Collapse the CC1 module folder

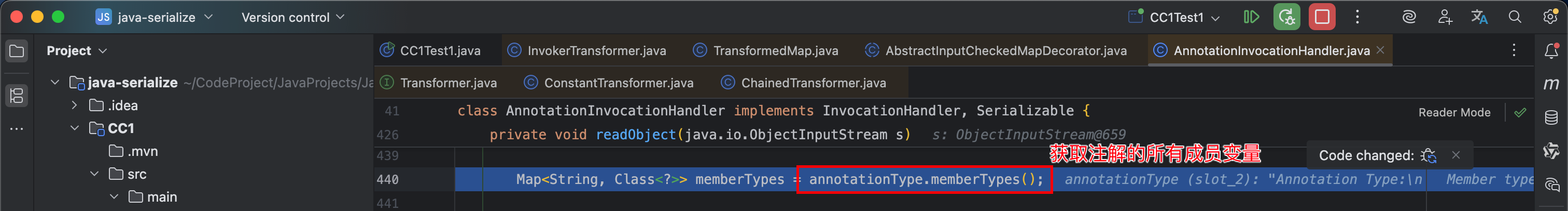coord(75,129)
